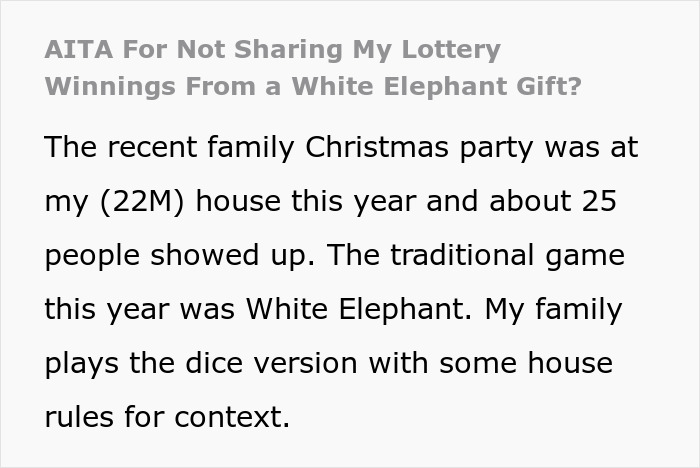Click "White Elephant." in the body text
Viewport: 700px width, 468px height.
358,309
